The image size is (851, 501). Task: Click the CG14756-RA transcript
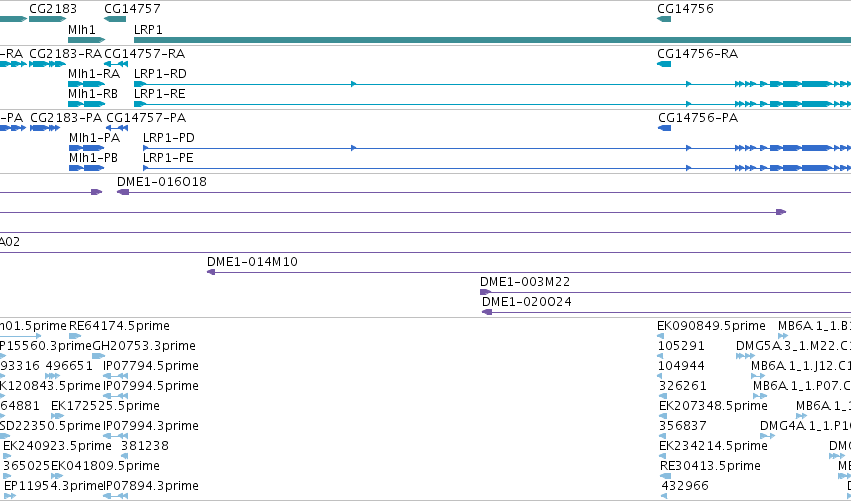point(664,64)
